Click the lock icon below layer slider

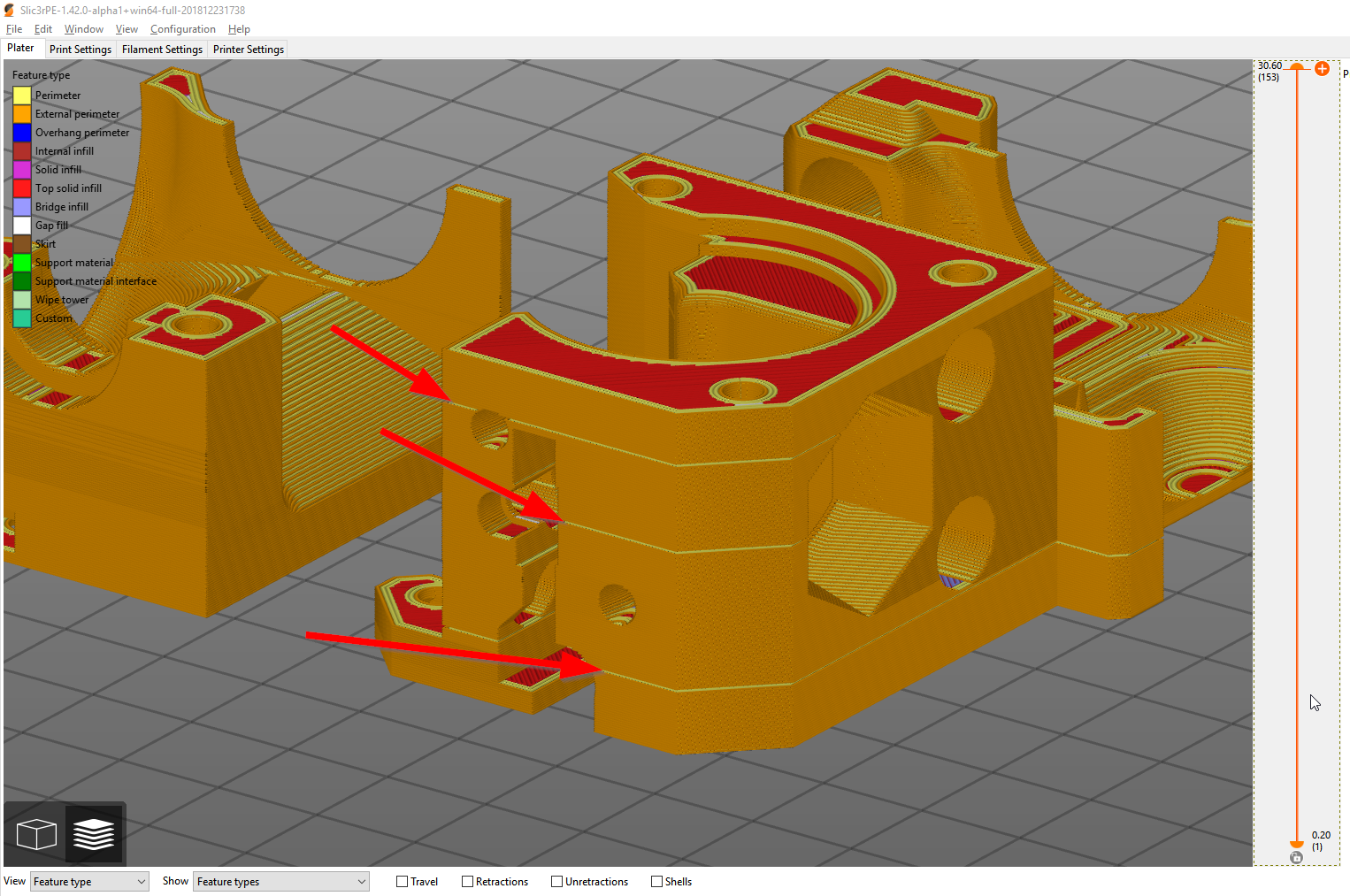point(1297,857)
